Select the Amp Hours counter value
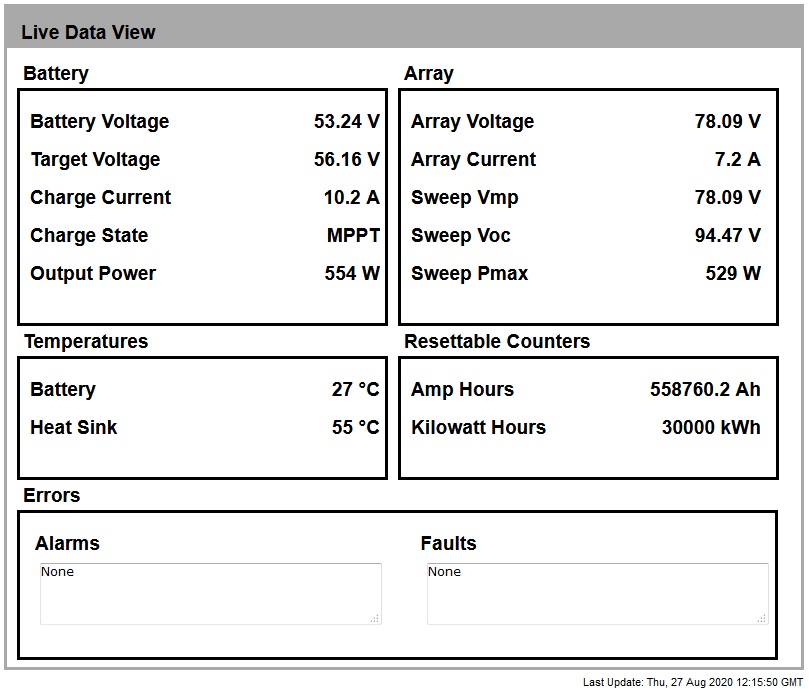 point(705,390)
